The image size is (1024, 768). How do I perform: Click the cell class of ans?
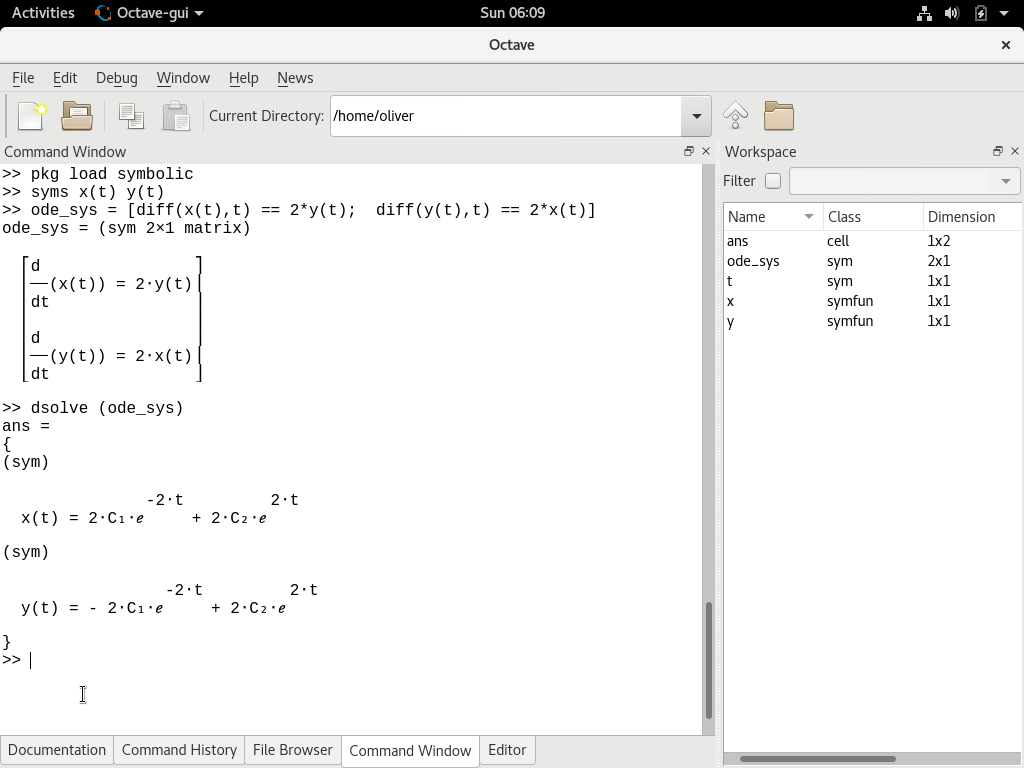pos(838,241)
